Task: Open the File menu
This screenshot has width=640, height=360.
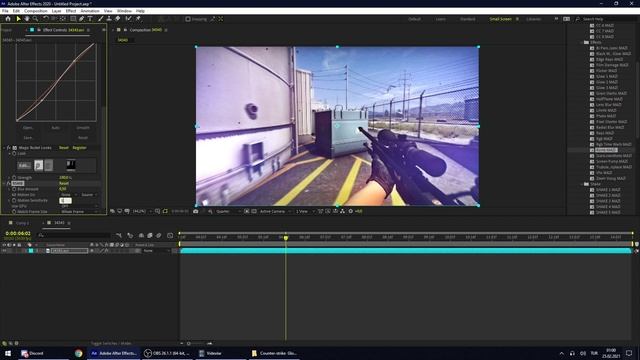Action: [x=5, y=11]
